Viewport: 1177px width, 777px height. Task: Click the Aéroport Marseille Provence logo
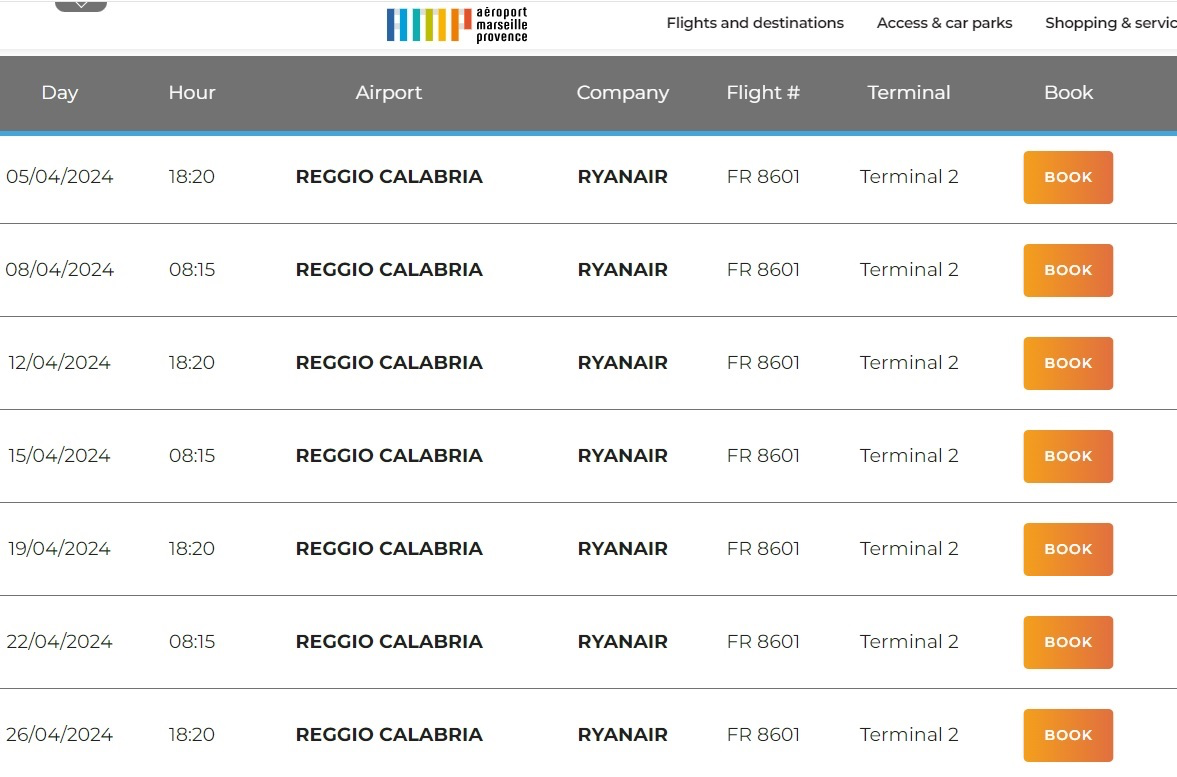click(457, 24)
